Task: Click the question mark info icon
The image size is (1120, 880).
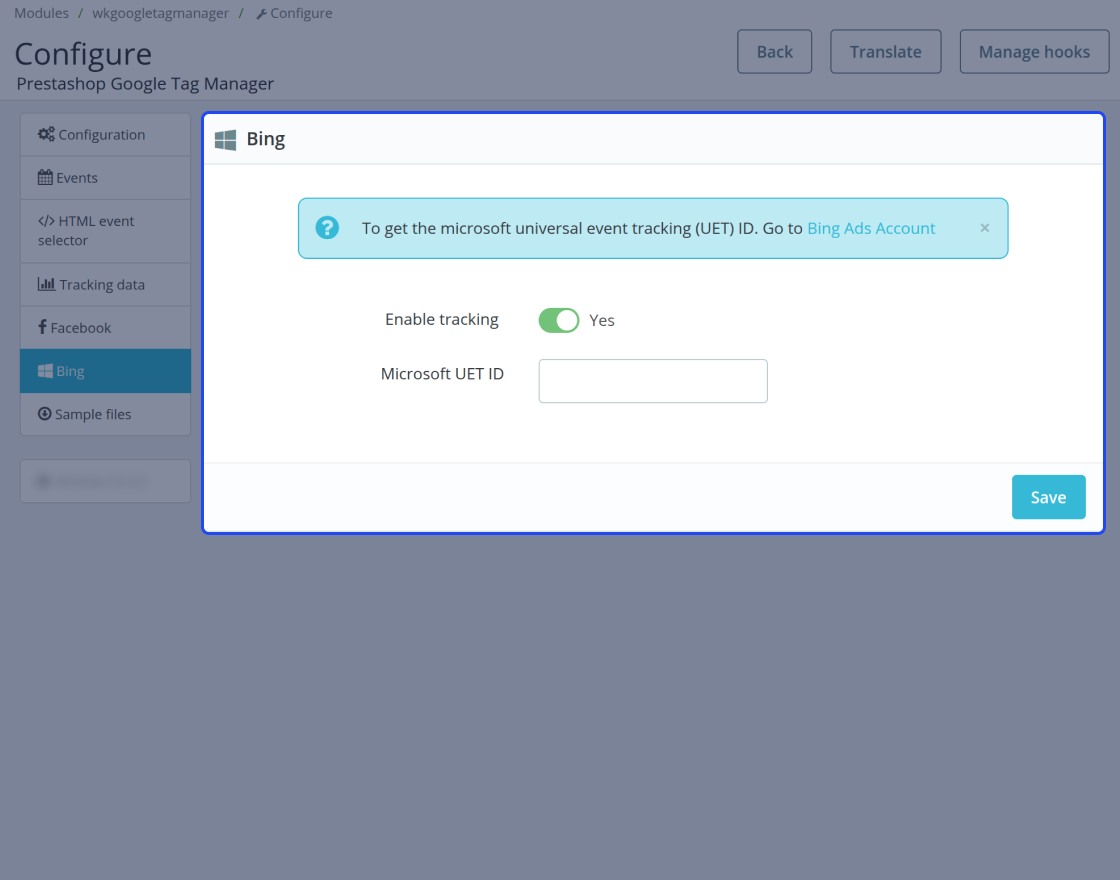Action: (327, 228)
